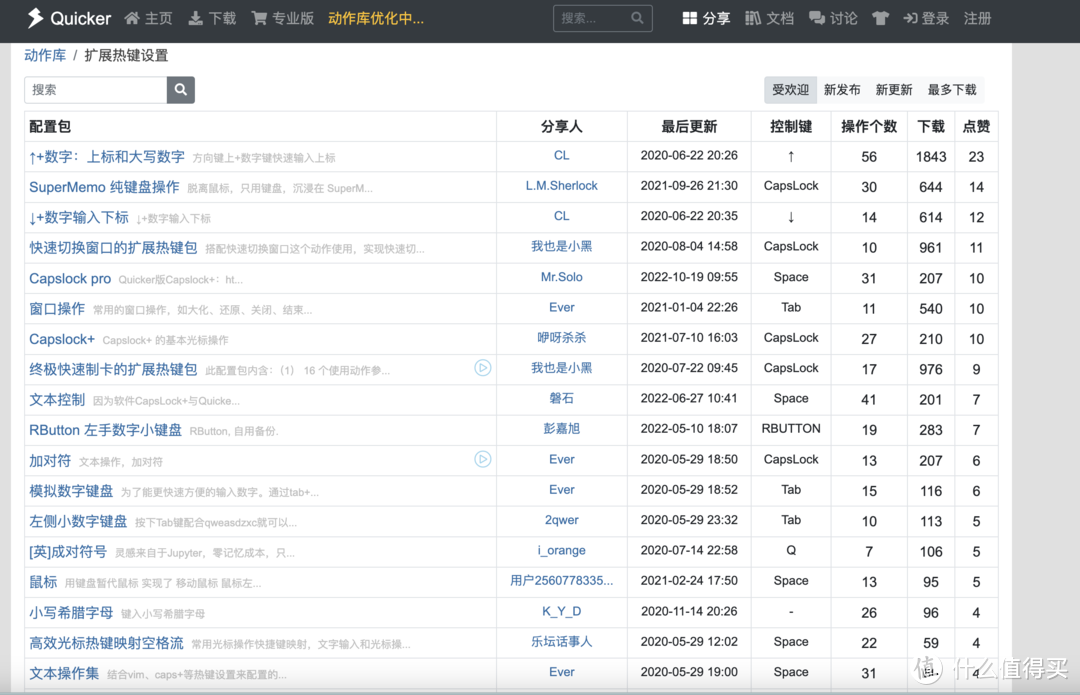1080x695 pixels.
Task: Open the 小写希腊字母 package
Action: pyautogui.click(x=71, y=612)
